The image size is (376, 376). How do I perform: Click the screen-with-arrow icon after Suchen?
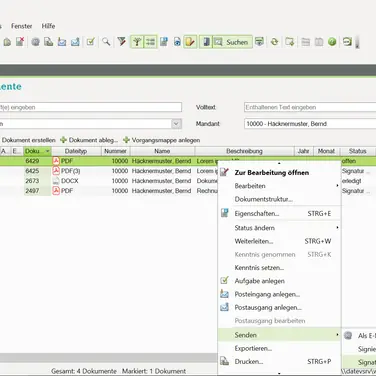point(259,42)
